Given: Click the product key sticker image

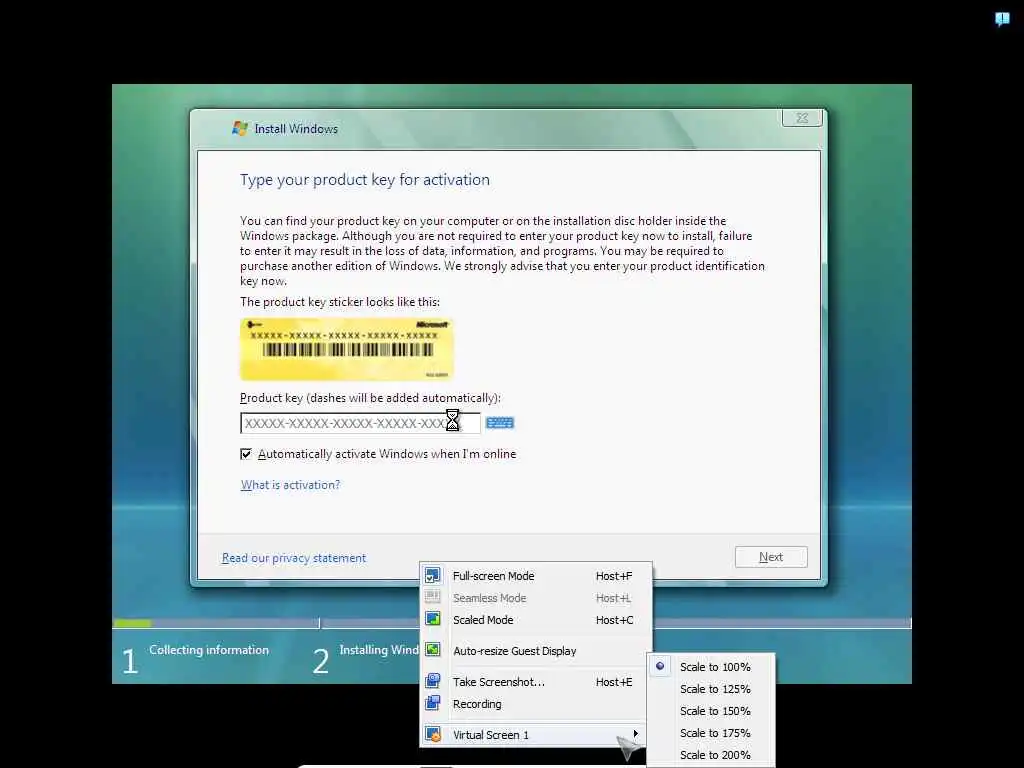Looking at the screenshot, I should coord(346,349).
